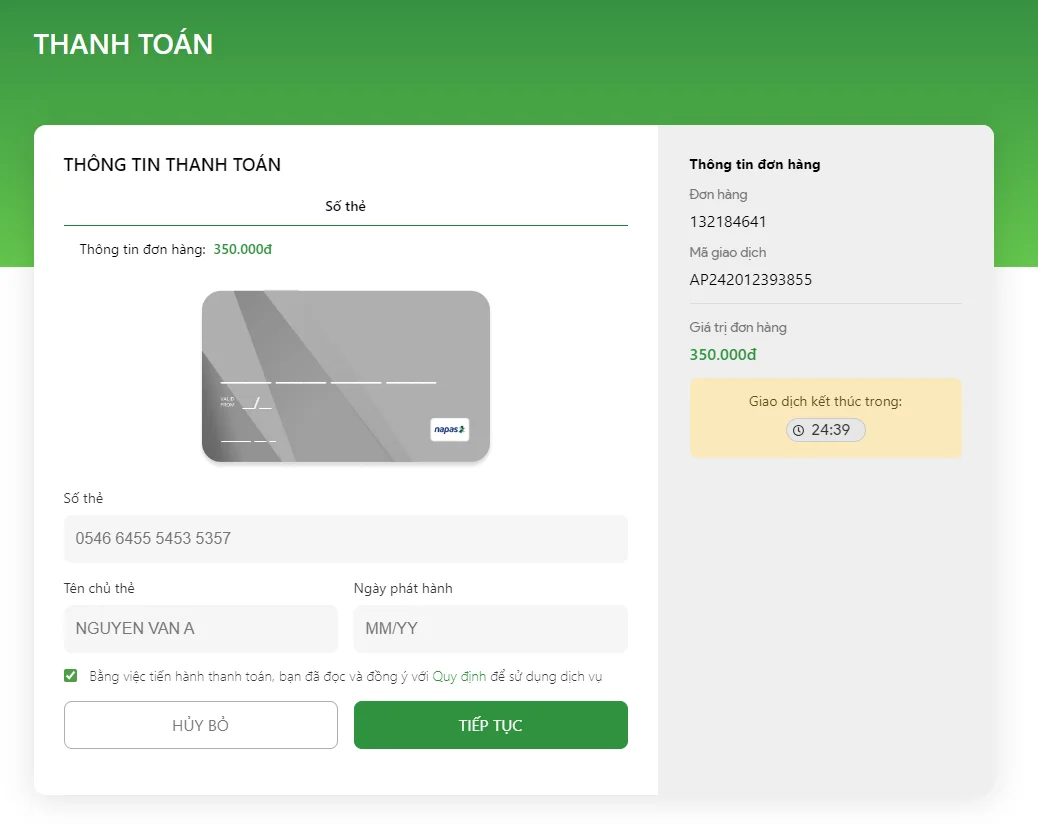The image size is (1038, 824).
Task: Click the napas logo on the card
Action: (x=449, y=430)
